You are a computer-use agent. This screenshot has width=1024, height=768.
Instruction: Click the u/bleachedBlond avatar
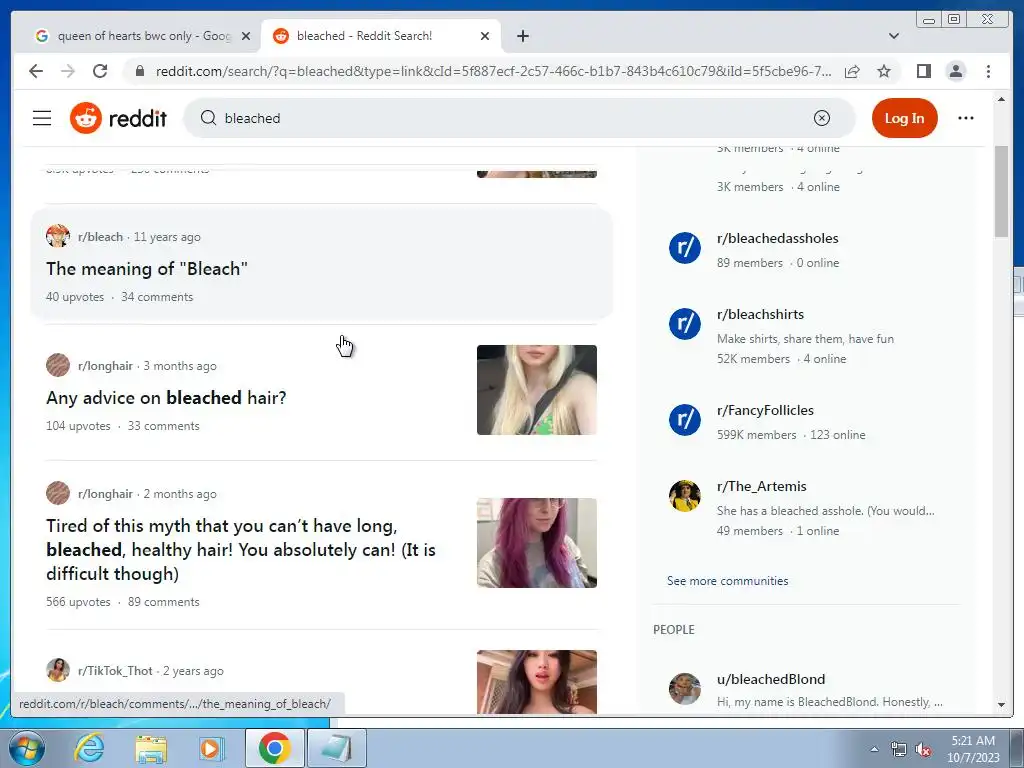pyautogui.click(x=684, y=688)
